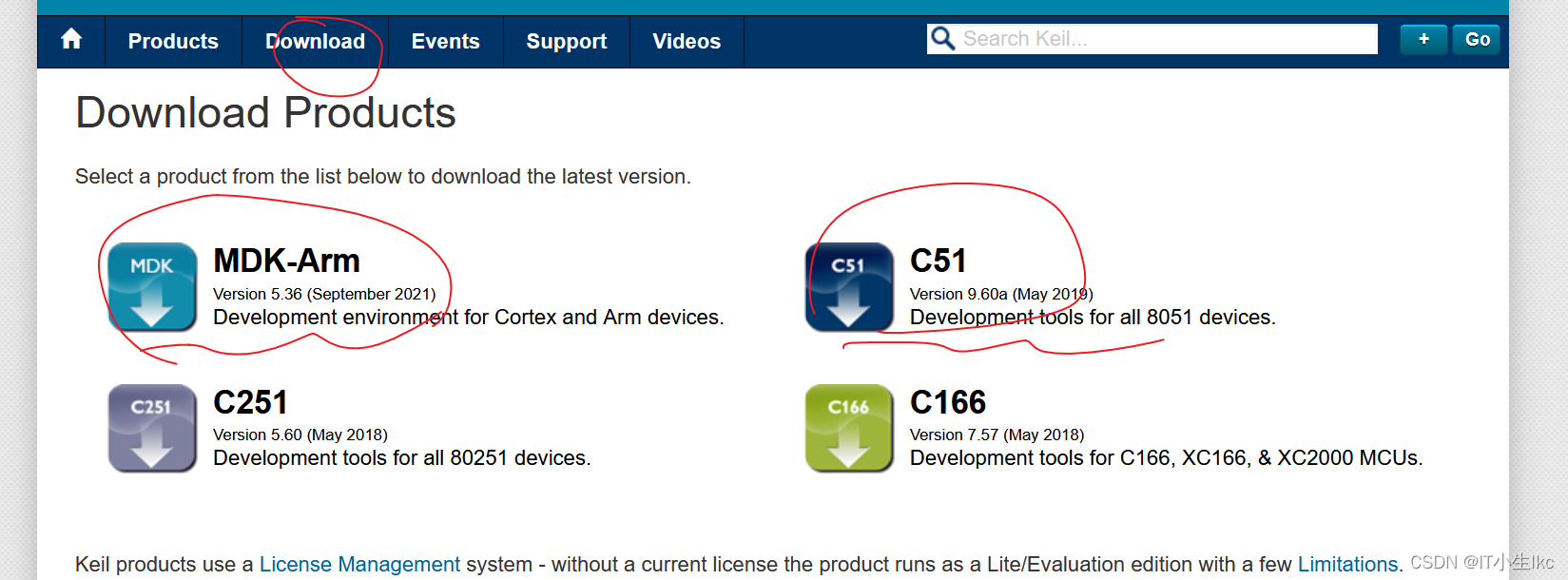Click the C251 download icon
Image resolution: width=1568 pixels, height=580 pixels.
152,428
